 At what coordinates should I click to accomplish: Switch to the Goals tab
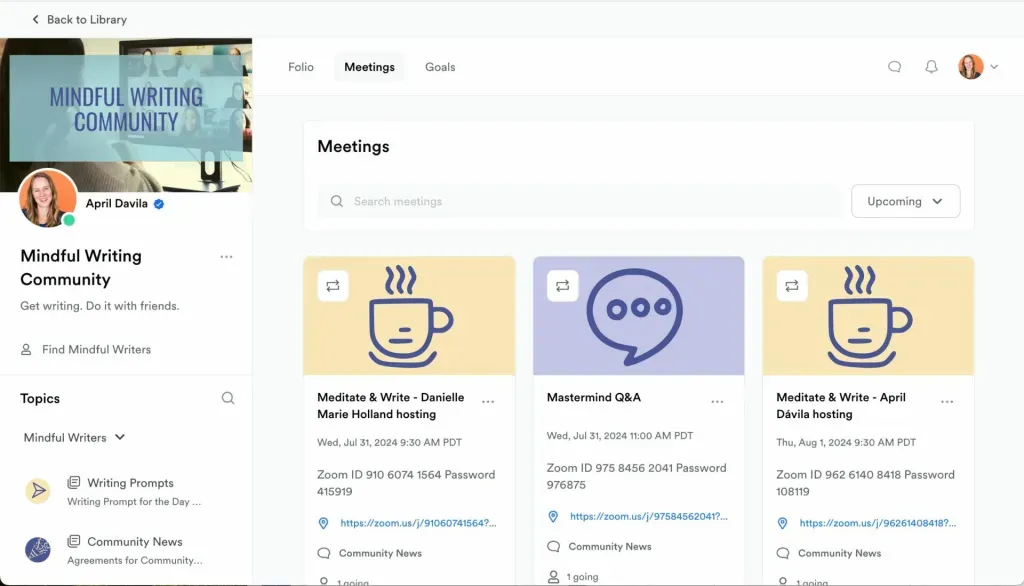point(440,67)
